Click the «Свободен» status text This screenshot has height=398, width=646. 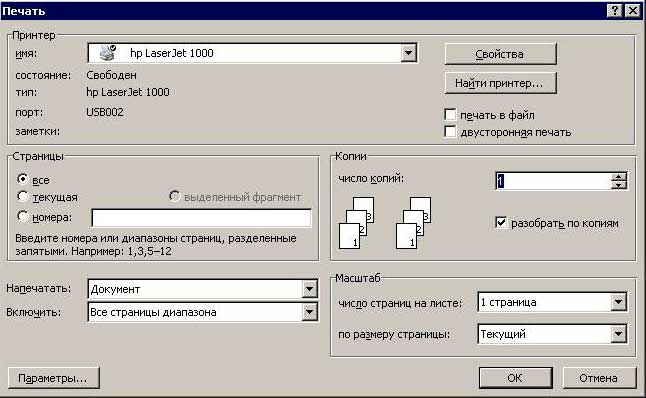coord(111,75)
